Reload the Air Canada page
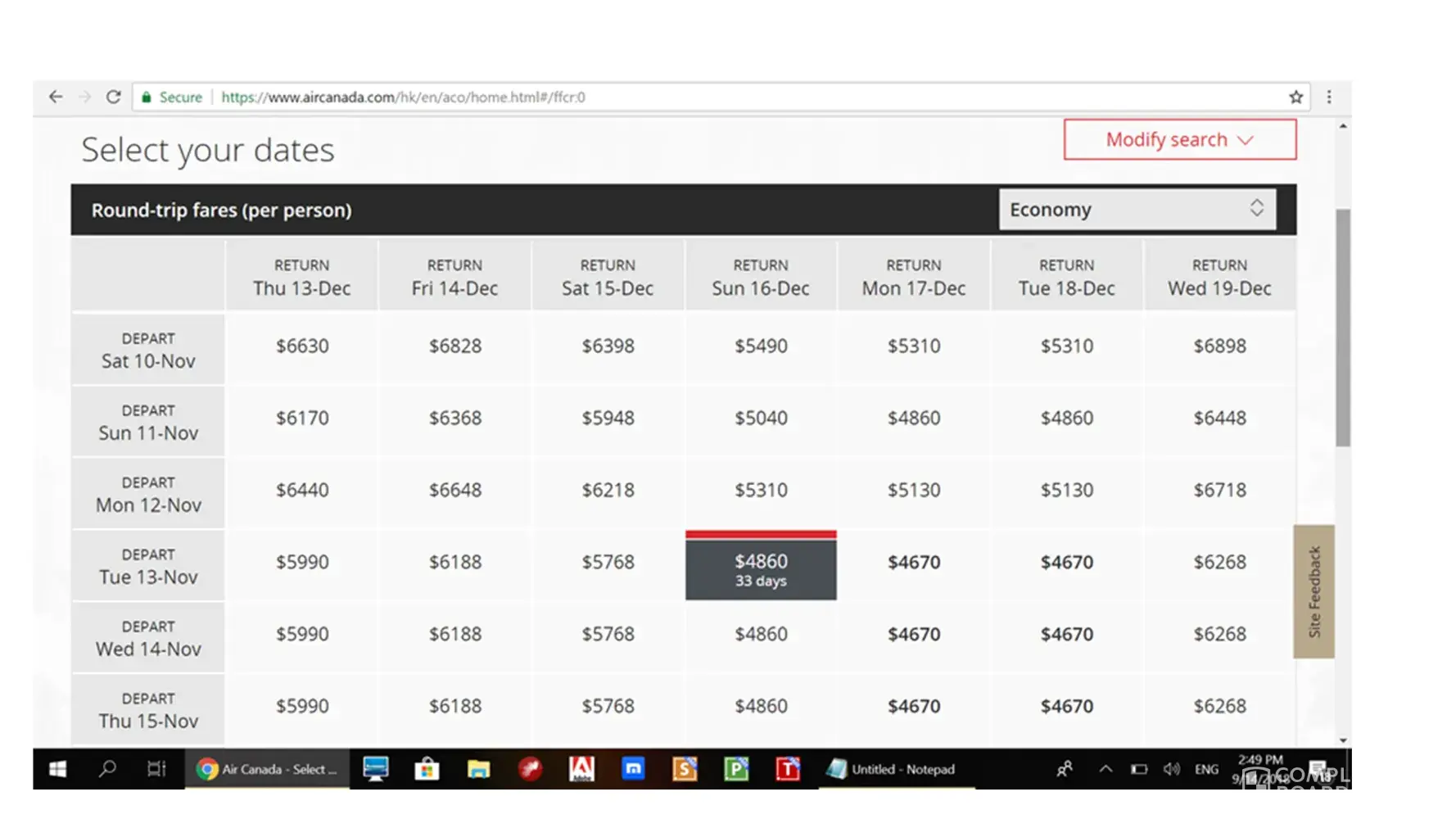 coord(114,97)
